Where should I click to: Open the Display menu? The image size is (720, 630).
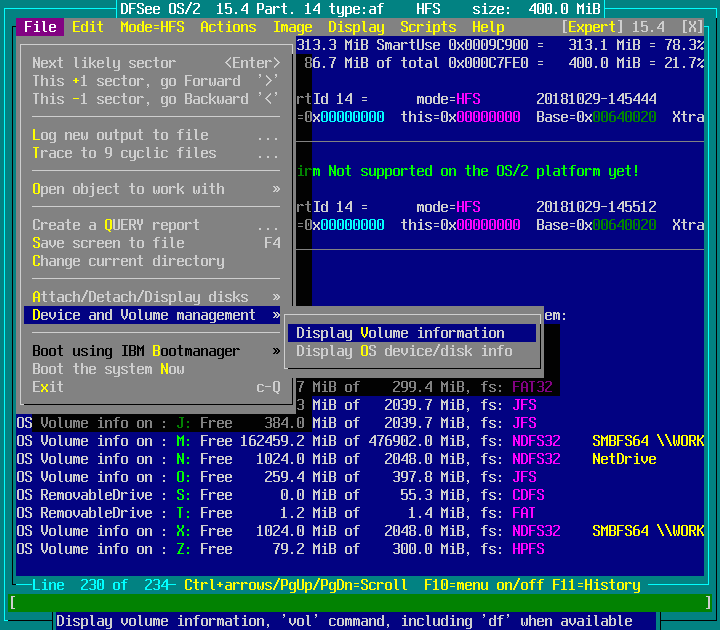(x=355, y=27)
